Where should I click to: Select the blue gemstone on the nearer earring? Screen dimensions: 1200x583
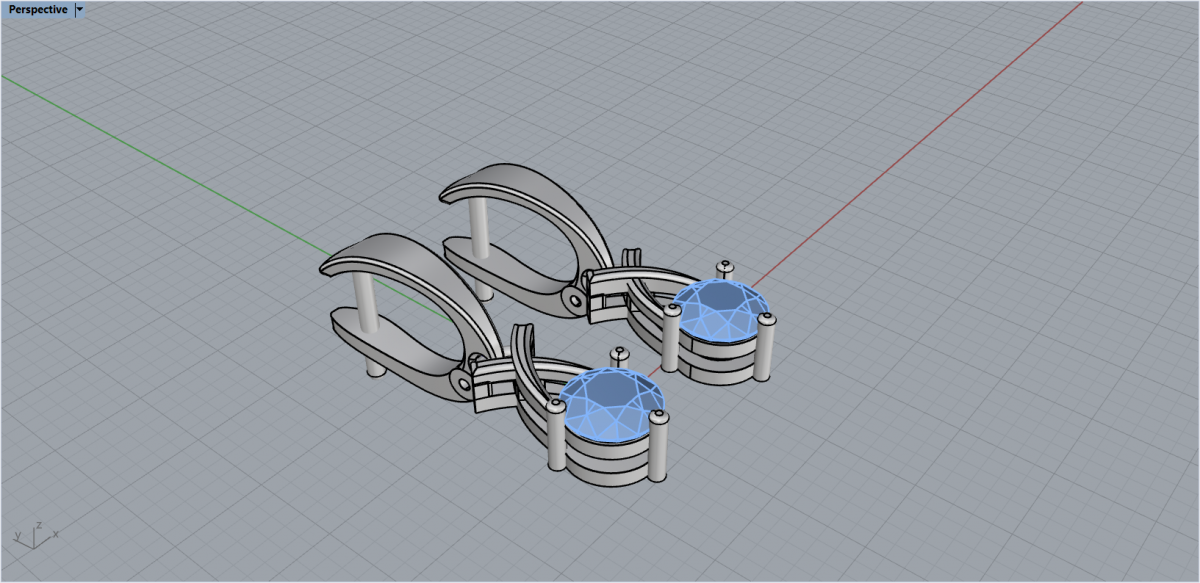(x=611, y=404)
